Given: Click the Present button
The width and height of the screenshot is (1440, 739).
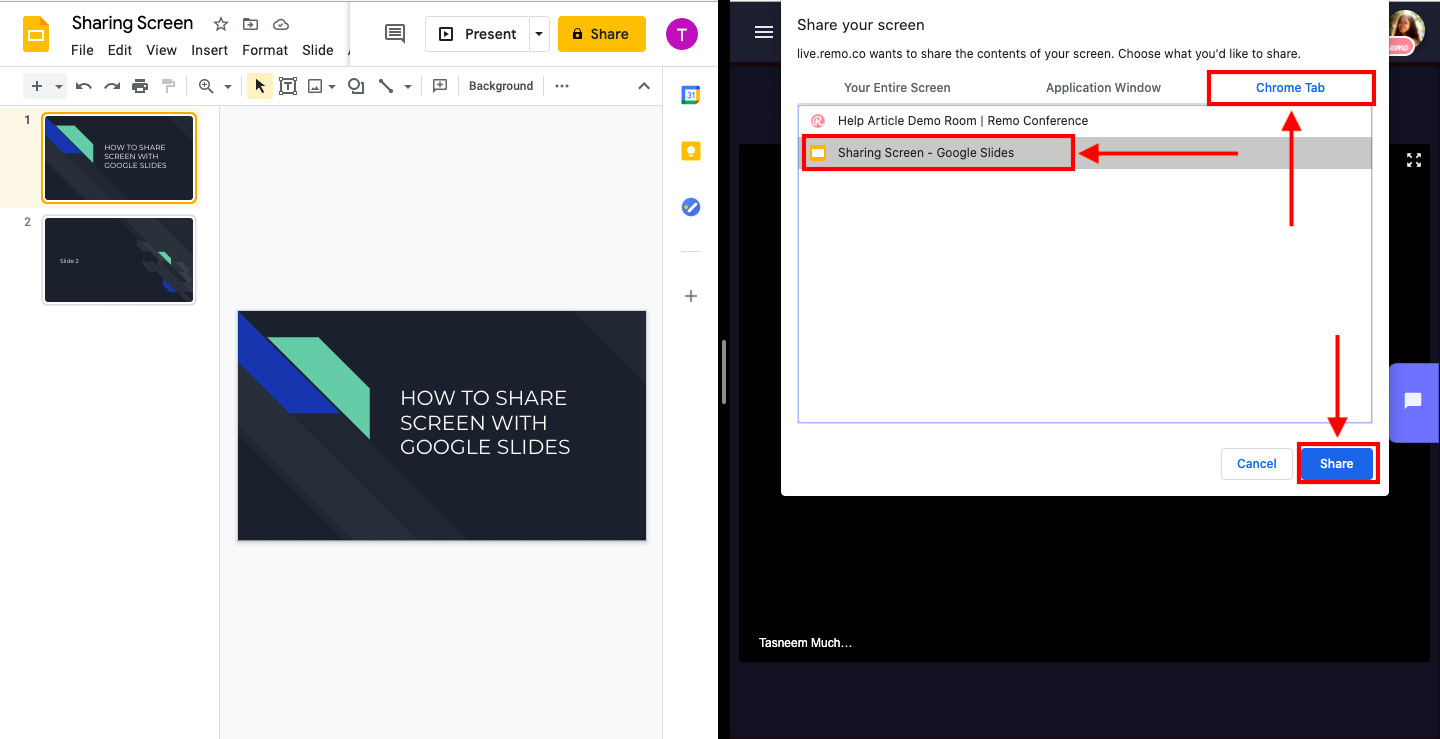Looking at the screenshot, I should click(478, 34).
